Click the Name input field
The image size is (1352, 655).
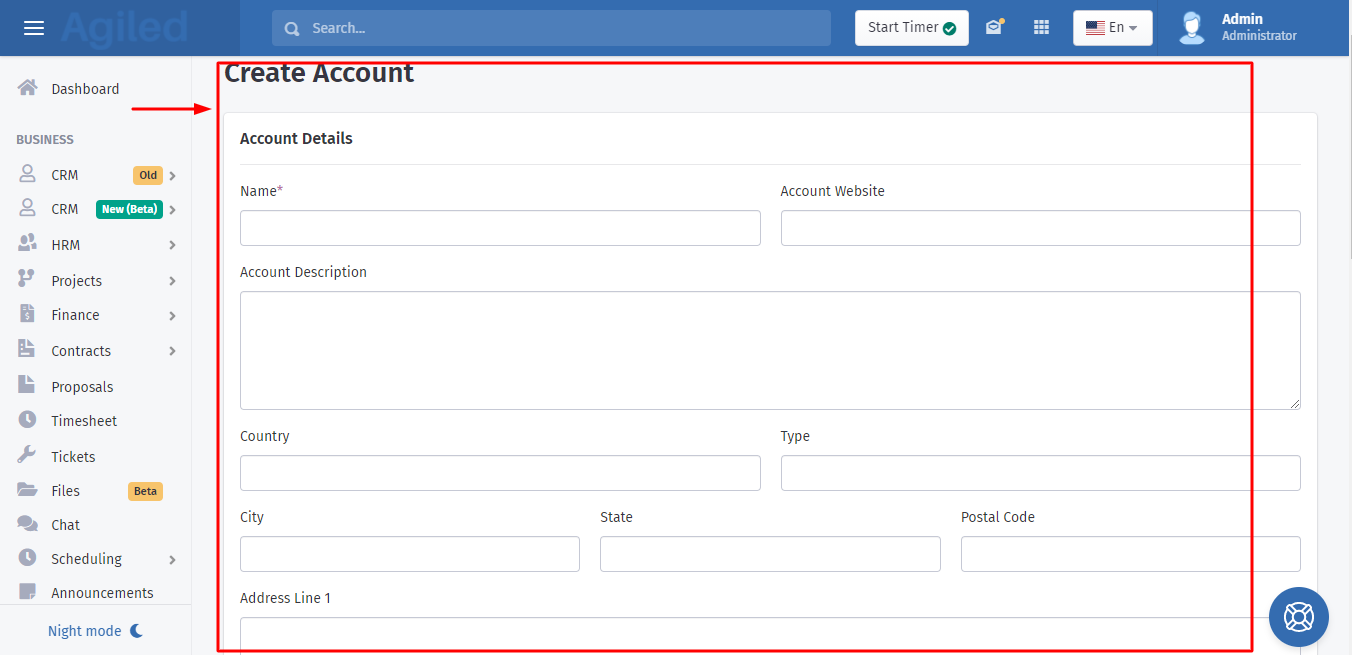[x=500, y=228]
